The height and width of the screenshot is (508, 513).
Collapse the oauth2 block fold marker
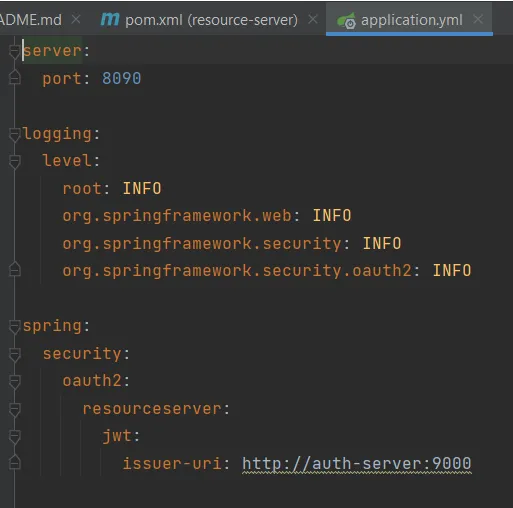[14, 381]
